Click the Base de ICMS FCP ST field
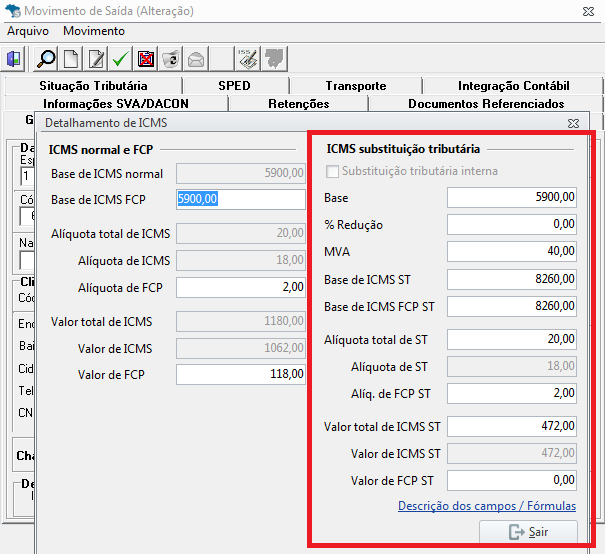 pos(512,306)
